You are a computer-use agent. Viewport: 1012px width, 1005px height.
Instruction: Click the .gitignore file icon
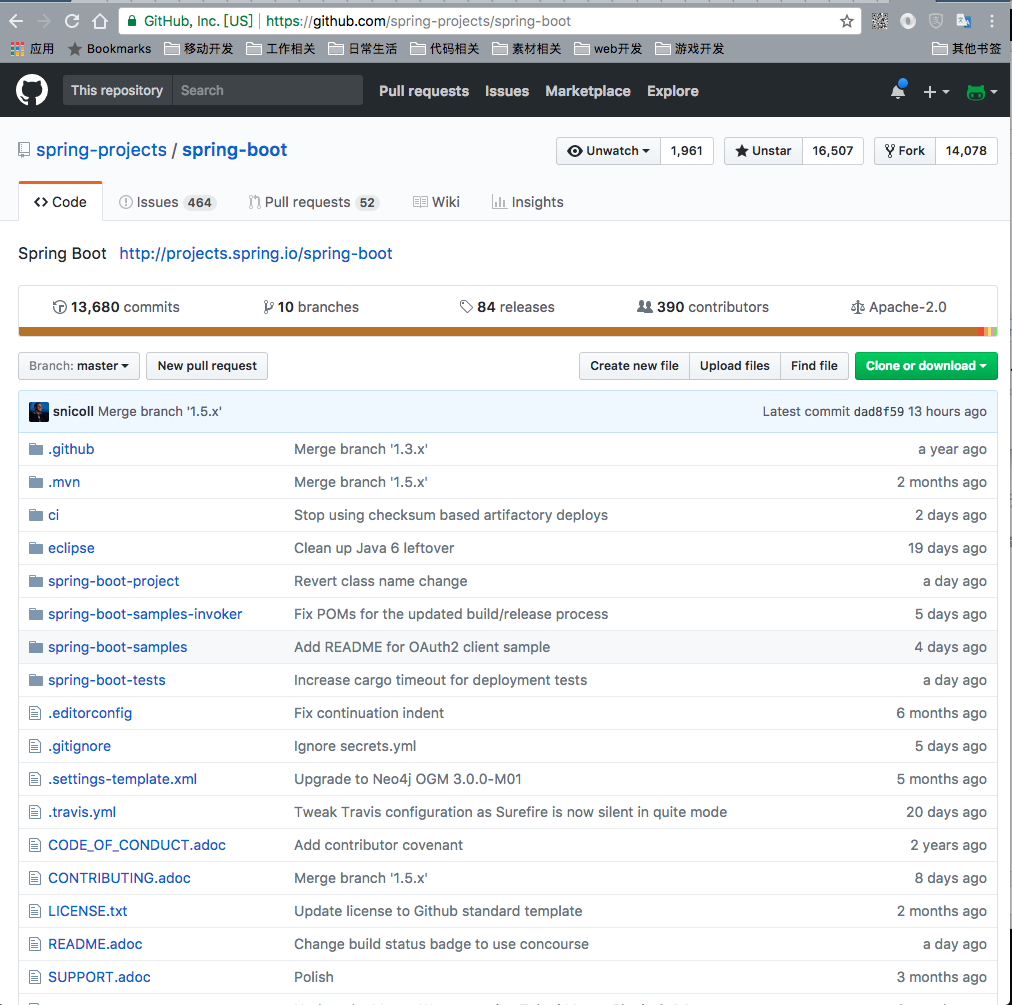point(35,746)
